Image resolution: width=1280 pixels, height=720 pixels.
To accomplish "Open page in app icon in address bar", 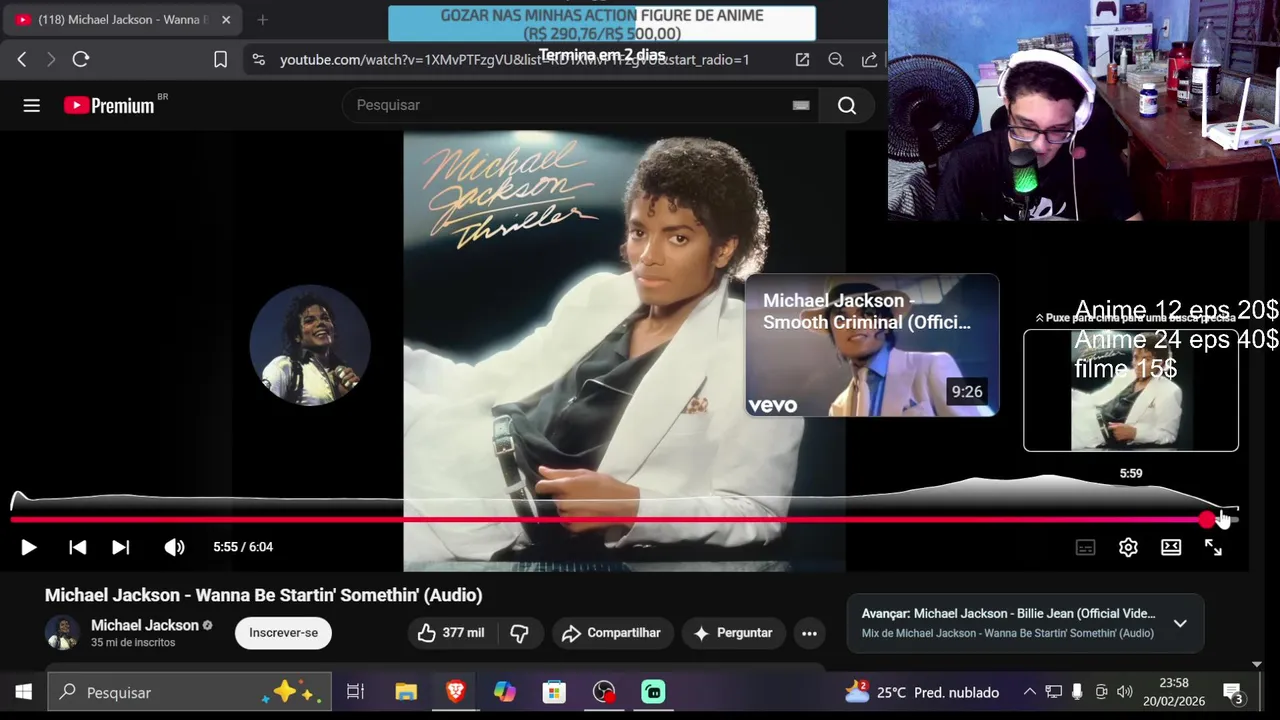I will tap(802, 60).
